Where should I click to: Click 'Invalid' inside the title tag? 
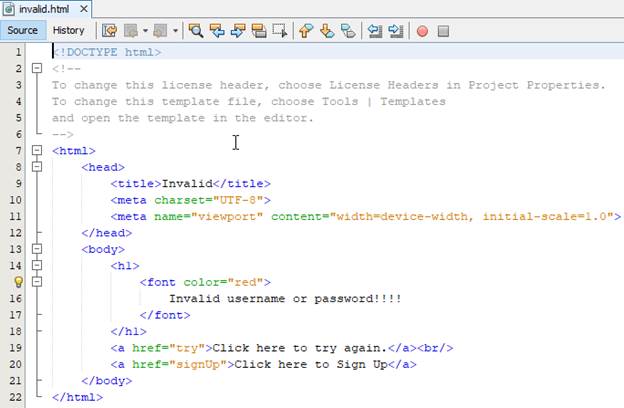[187, 184]
